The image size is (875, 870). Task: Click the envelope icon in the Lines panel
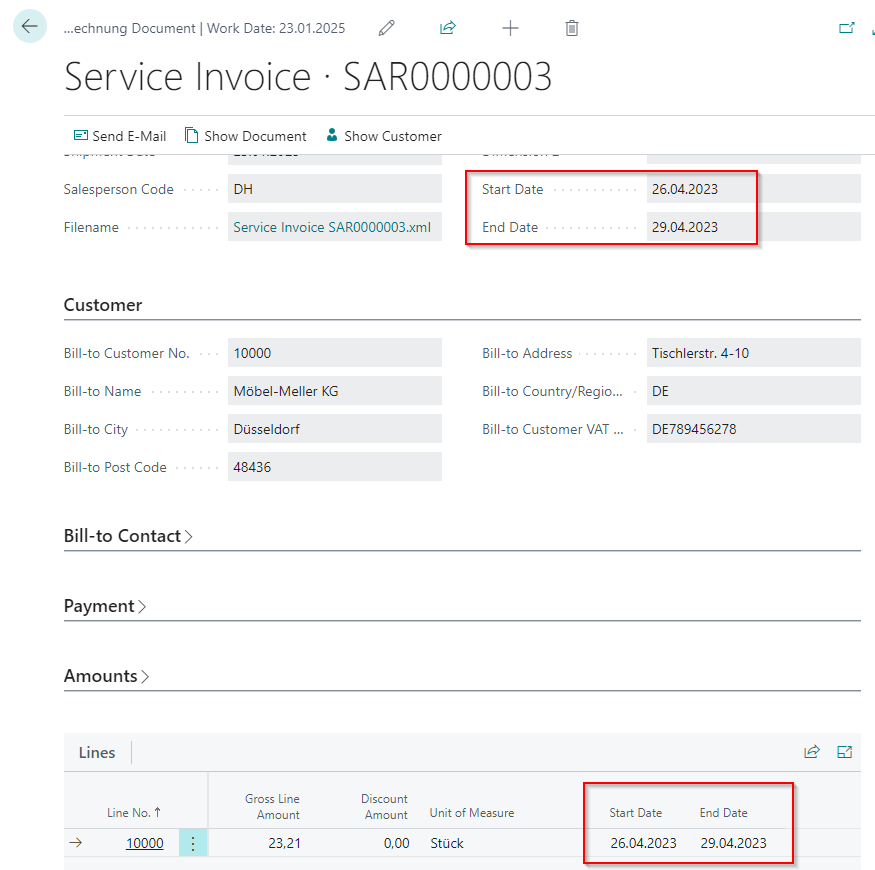[x=845, y=752]
